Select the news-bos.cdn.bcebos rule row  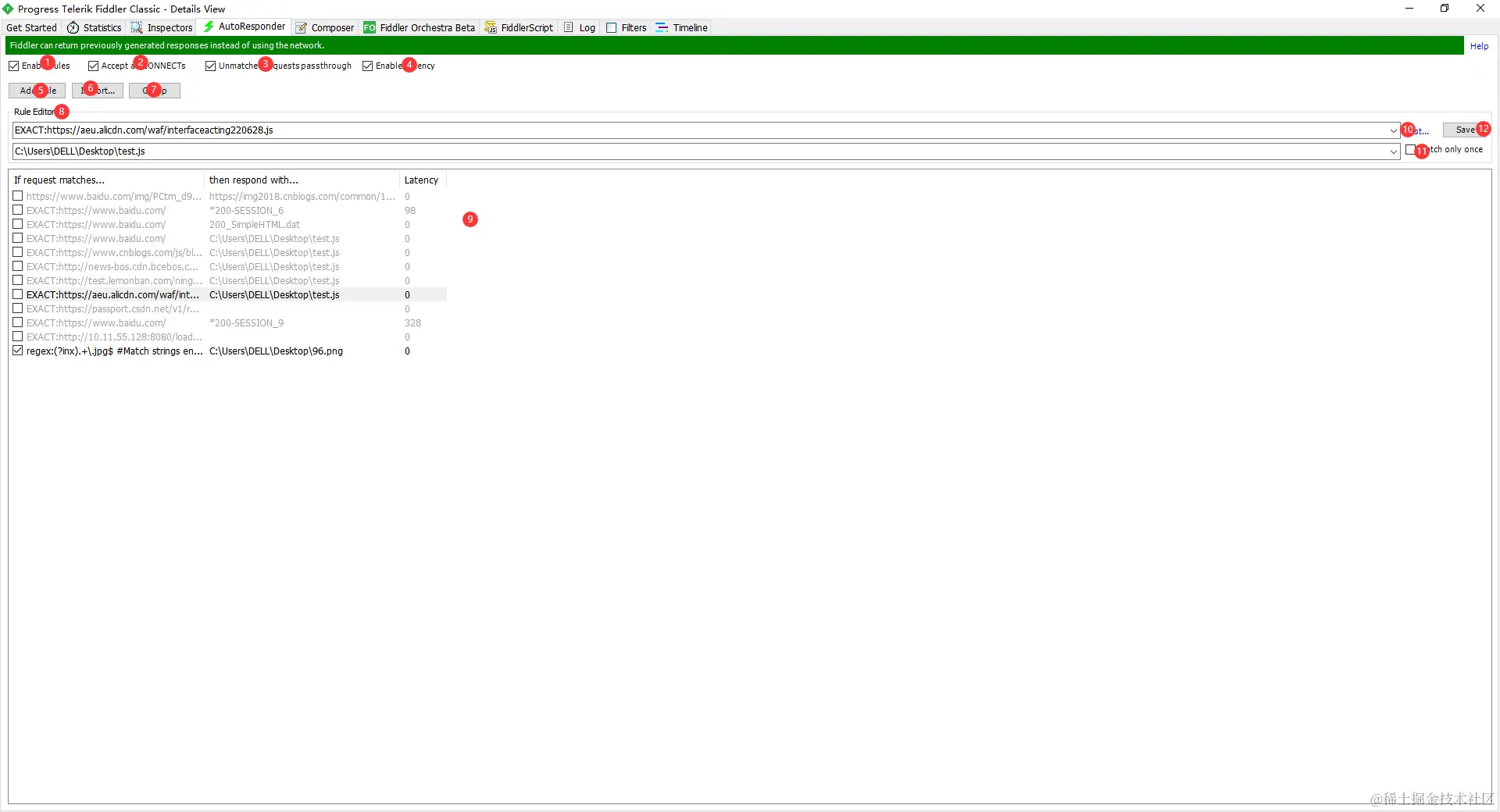pos(228,267)
